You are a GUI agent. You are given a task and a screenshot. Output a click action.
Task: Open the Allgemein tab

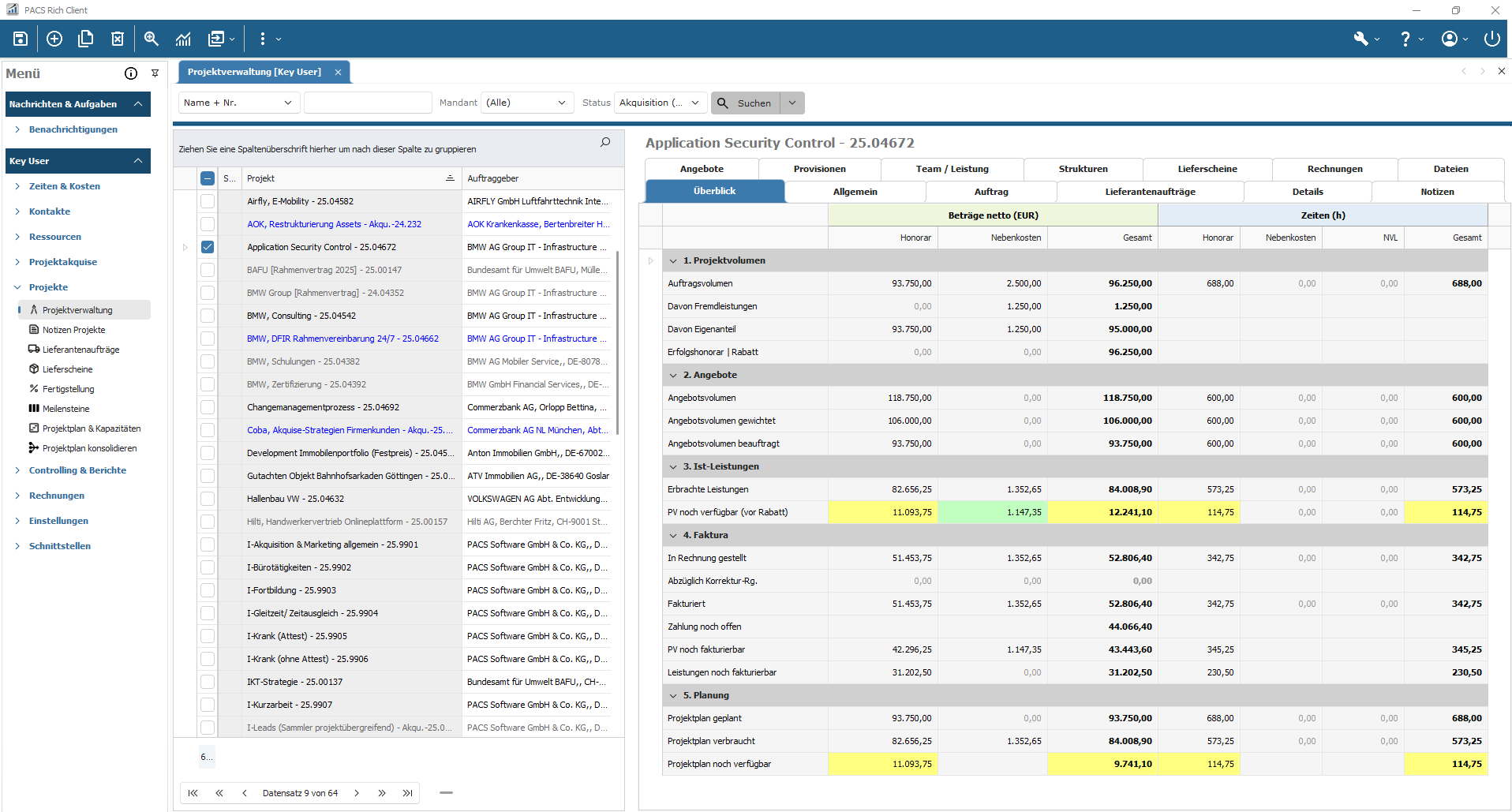click(855, 191)
